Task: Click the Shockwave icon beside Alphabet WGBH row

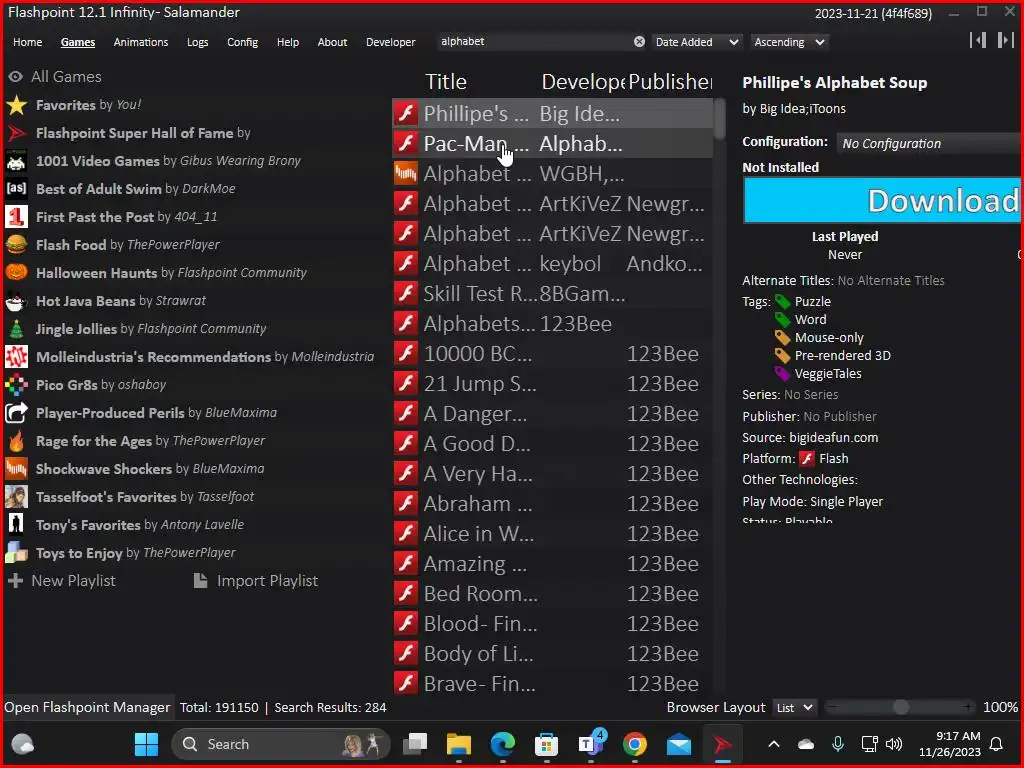Action: pyautogui.click(x=406, y=174)
